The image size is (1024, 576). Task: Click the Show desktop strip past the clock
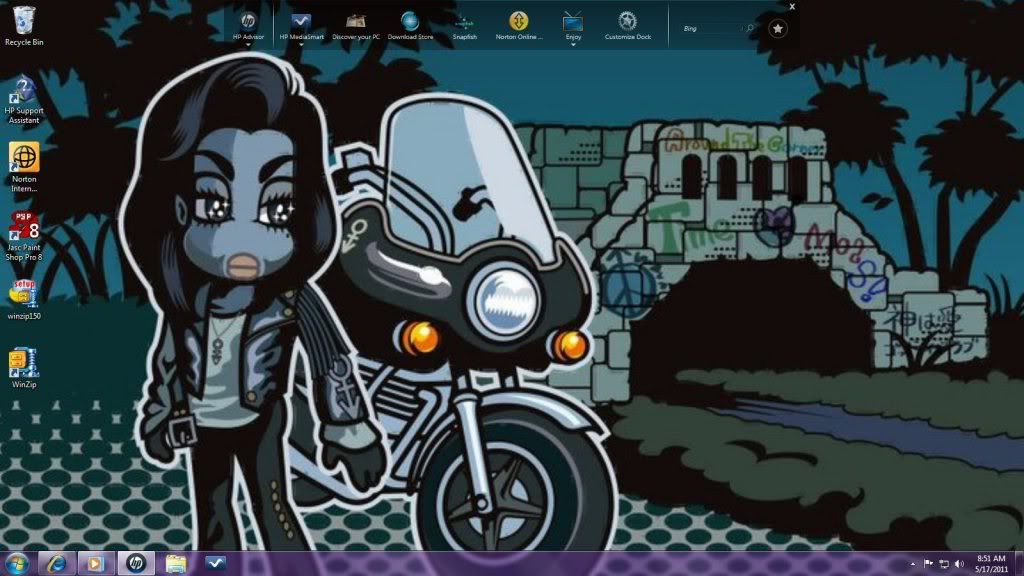click(1019, 564)
